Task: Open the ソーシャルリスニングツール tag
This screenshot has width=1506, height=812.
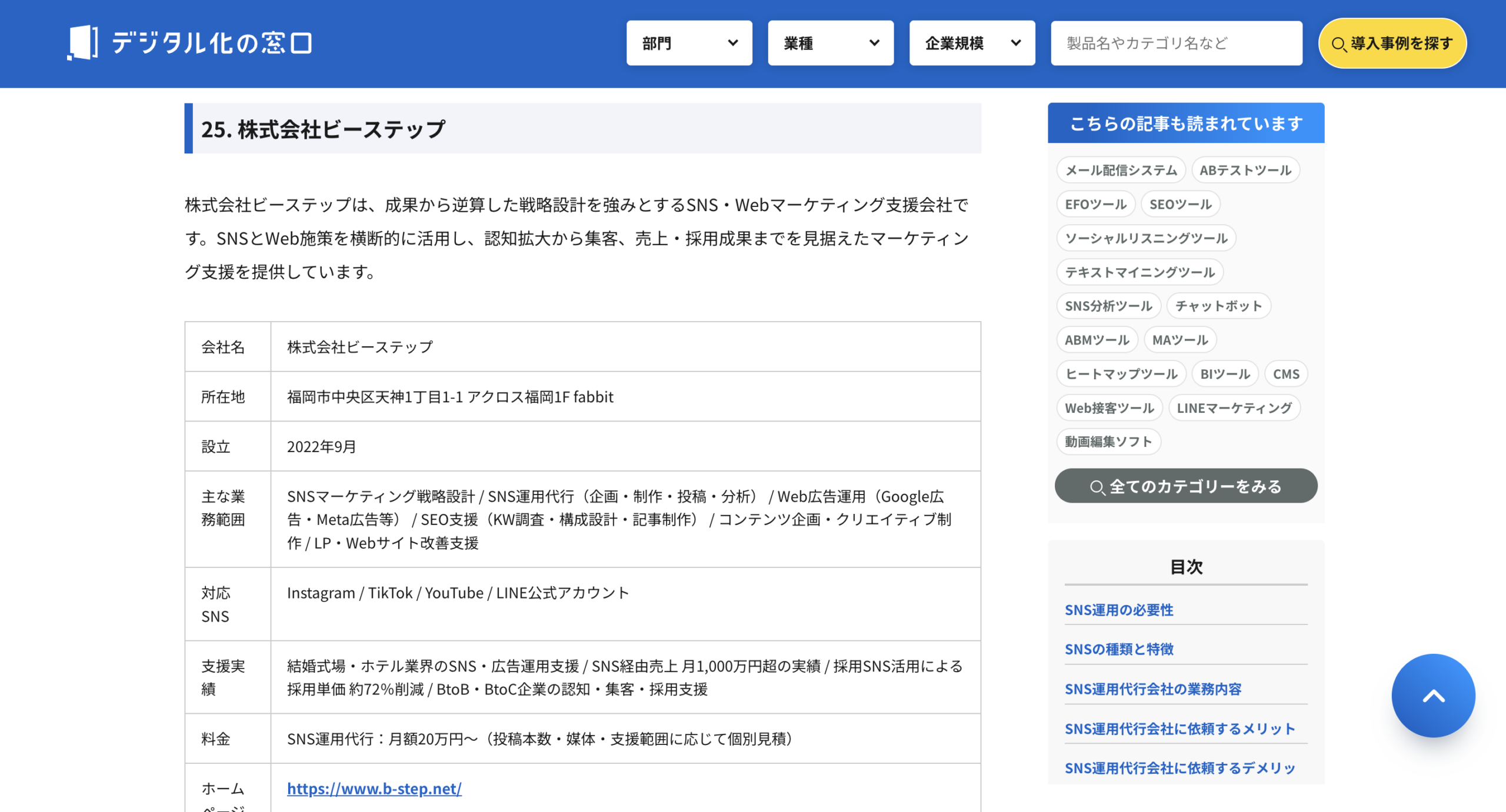Action: tap(1146, 238)
